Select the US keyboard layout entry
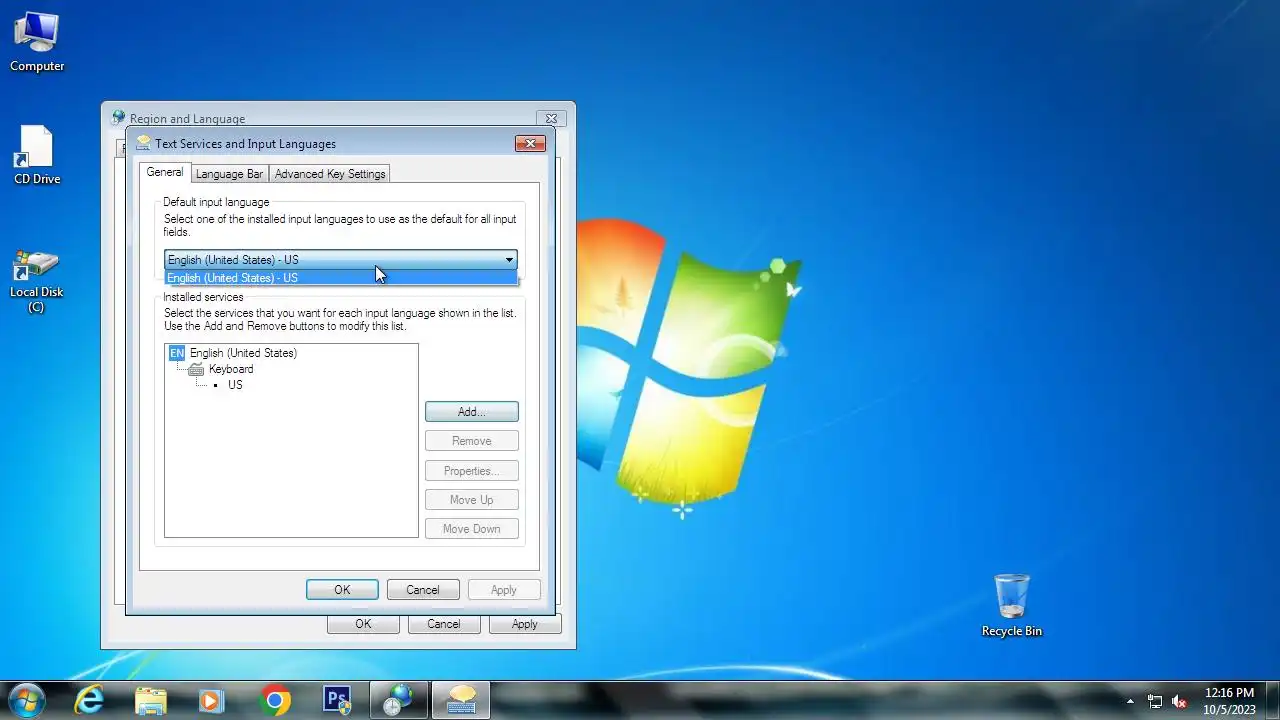 click(x=235, y=385)
